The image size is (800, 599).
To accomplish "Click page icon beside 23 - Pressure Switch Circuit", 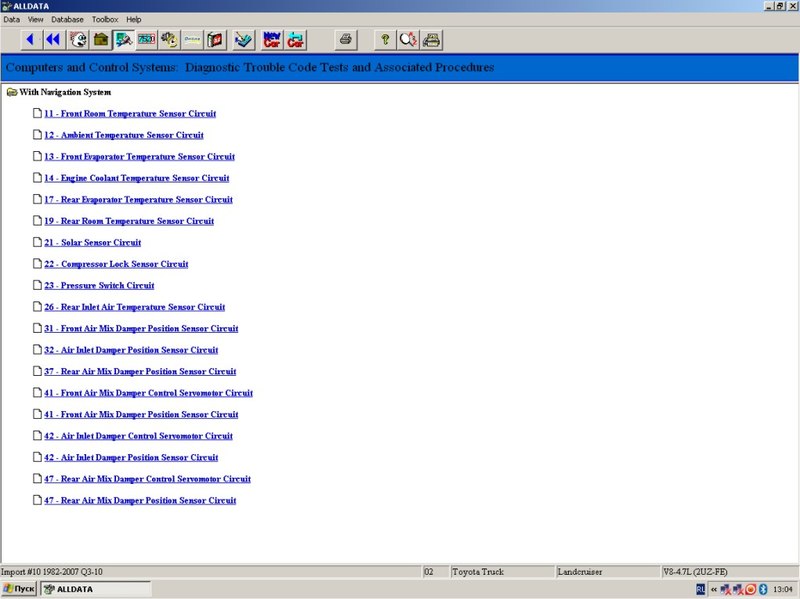I will [37, 285].
